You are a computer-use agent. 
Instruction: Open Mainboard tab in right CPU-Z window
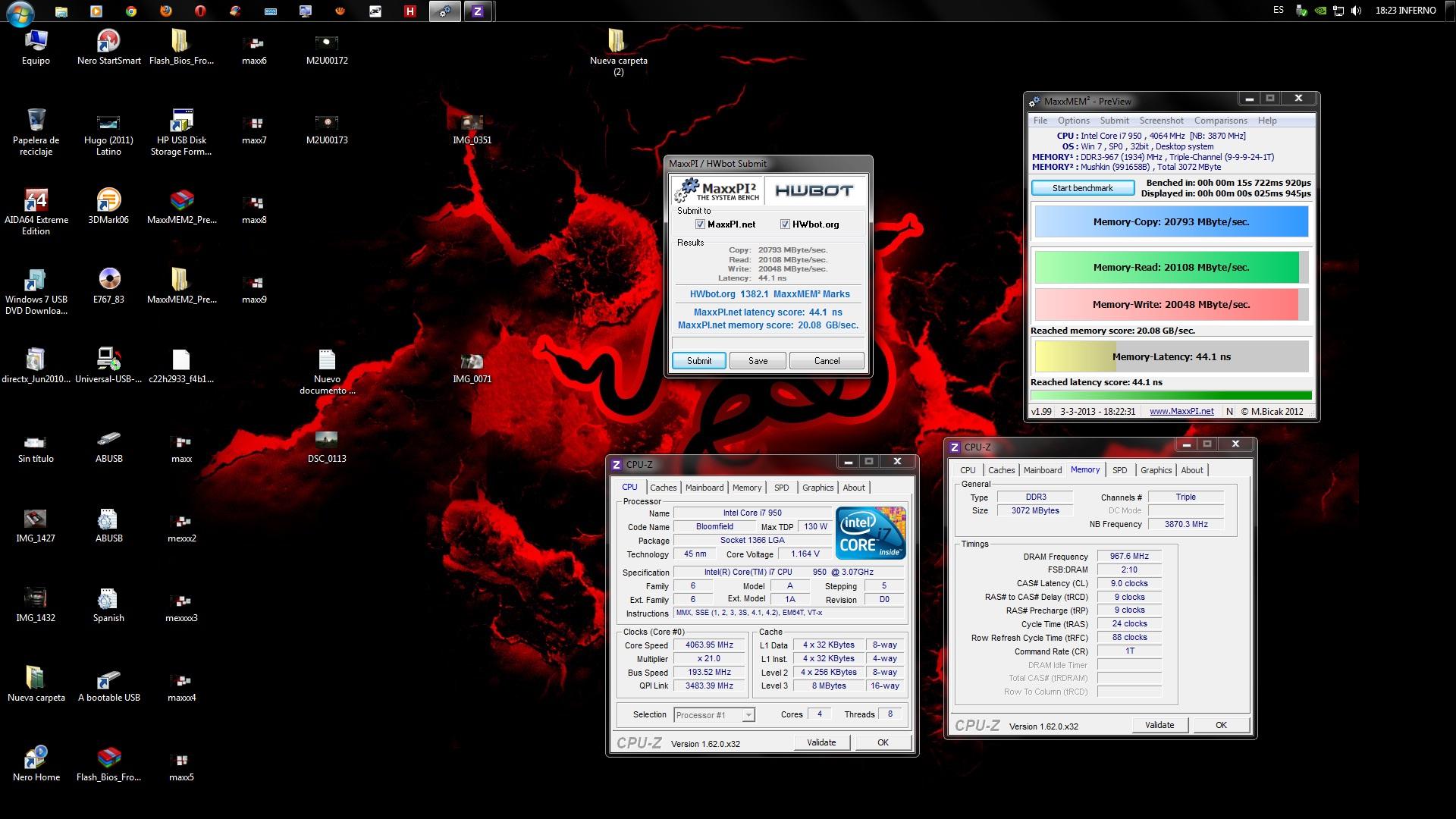pyautogui.click(x=1043, y=470)
